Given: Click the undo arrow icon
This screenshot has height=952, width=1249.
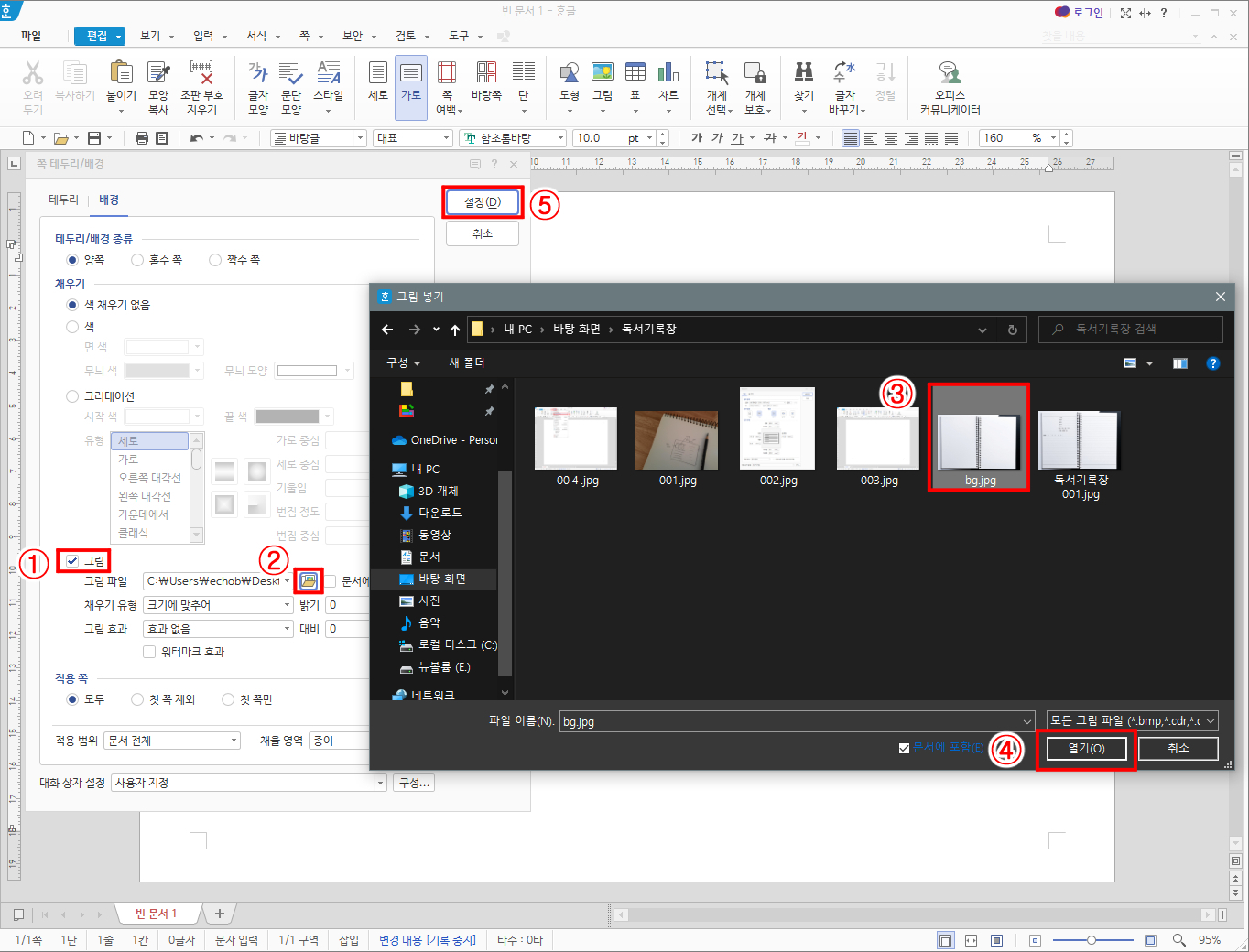Looking at the screenshot, I should (x=196, y=138).
